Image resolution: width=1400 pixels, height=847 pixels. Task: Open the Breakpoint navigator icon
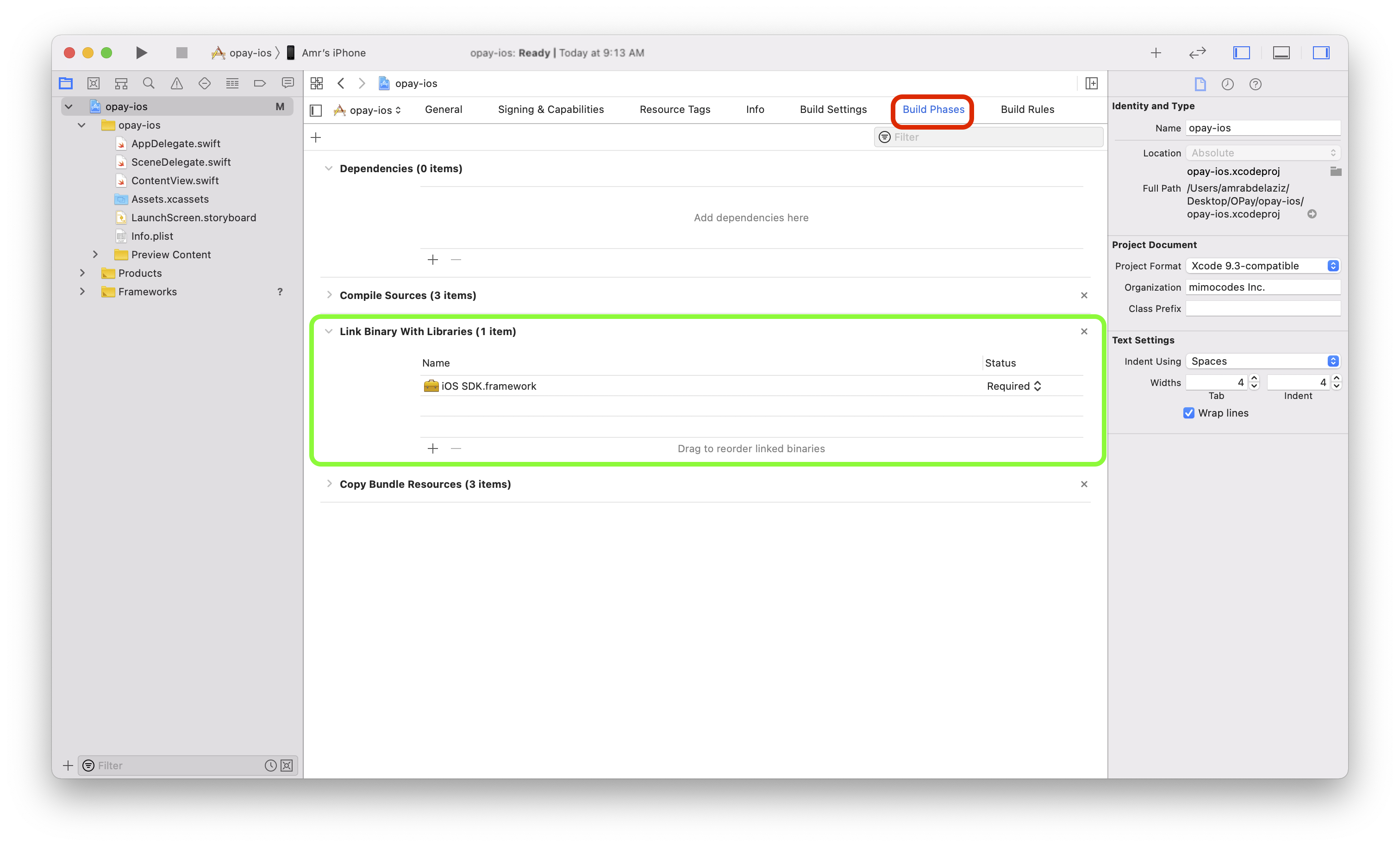[x=260, y=83]
